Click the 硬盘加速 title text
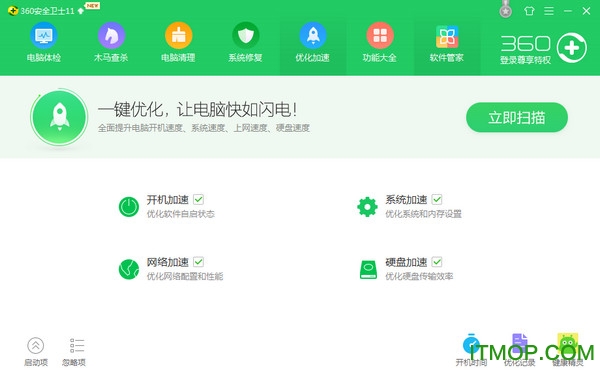 (x=406, y=262)
